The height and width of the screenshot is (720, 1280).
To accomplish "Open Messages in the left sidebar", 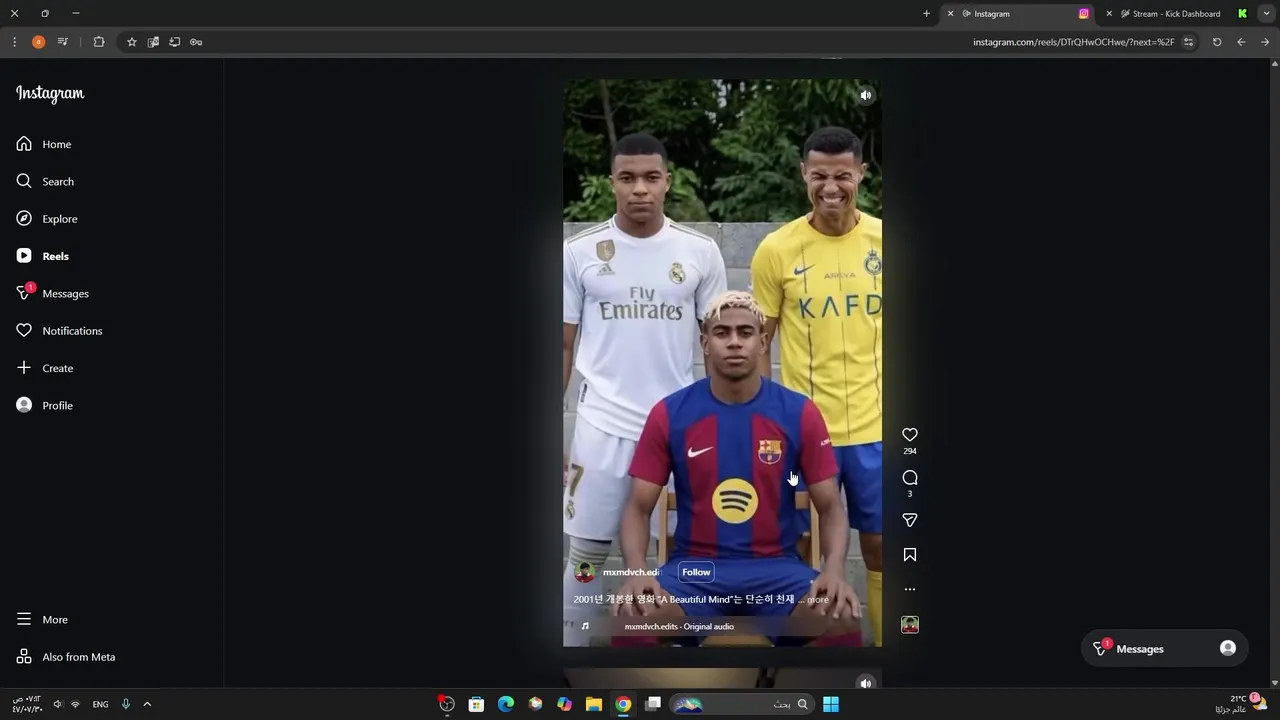I will click(53, 293).
